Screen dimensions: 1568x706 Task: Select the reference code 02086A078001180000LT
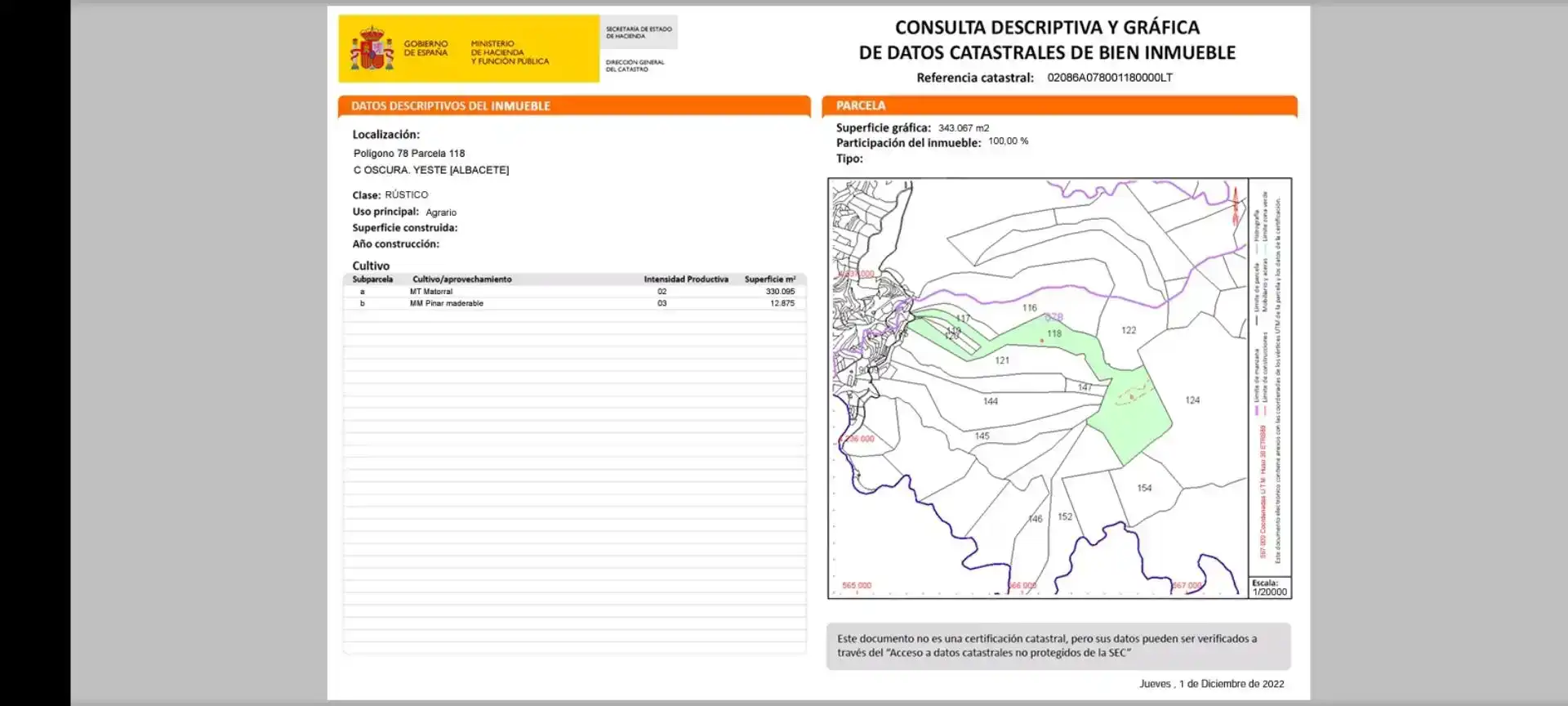pos(1110,78)
